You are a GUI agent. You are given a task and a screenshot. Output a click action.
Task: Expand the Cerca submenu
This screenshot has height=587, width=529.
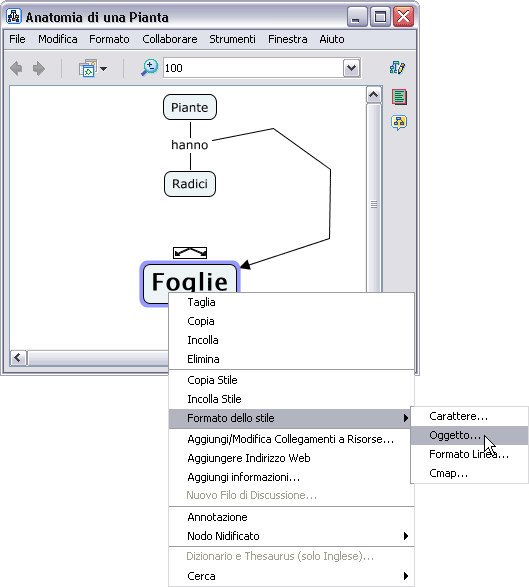pos(292,576)
